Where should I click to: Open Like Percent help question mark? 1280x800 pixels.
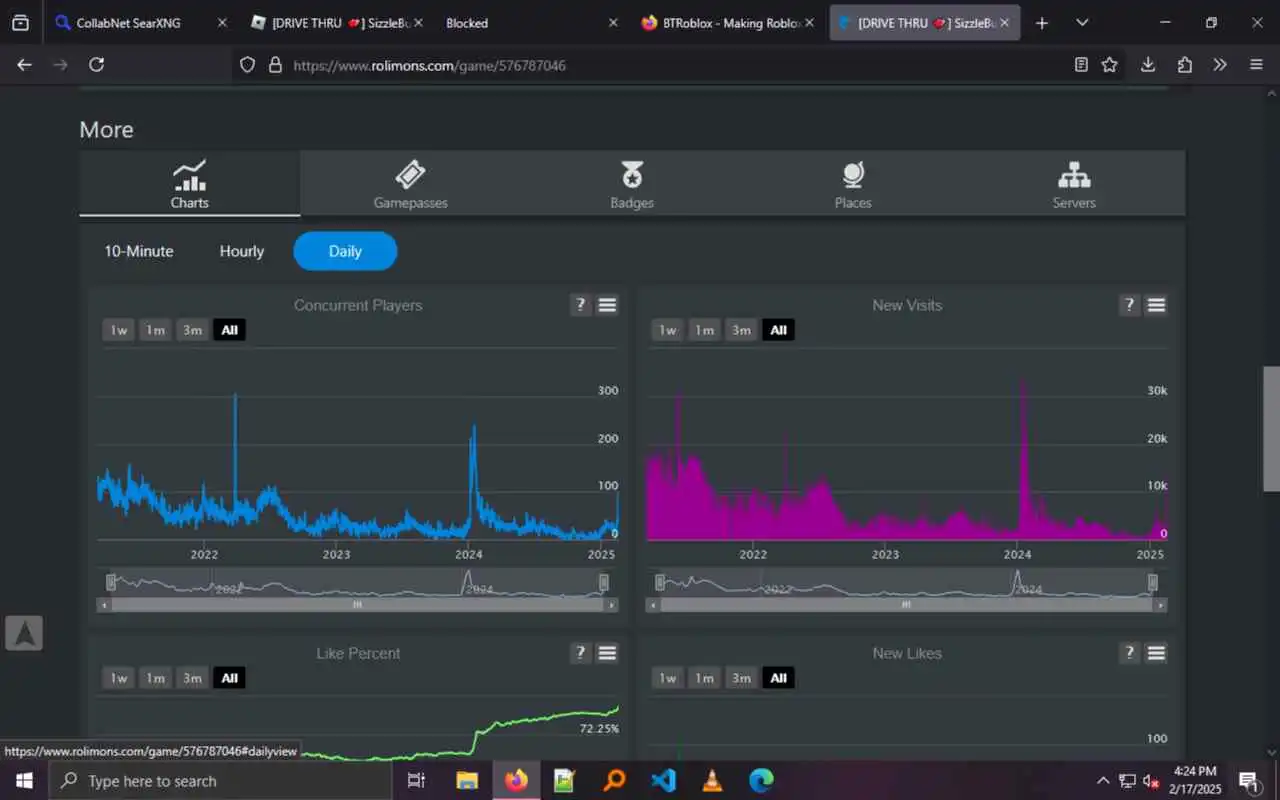pyautogui.click(x=580, y=653)
